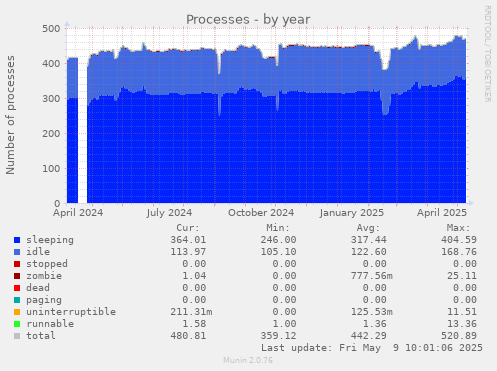The height and width of the screenshot is (371, 497).
Task: Click sleeping minimum value 246.00
Action: coord(278,240)
